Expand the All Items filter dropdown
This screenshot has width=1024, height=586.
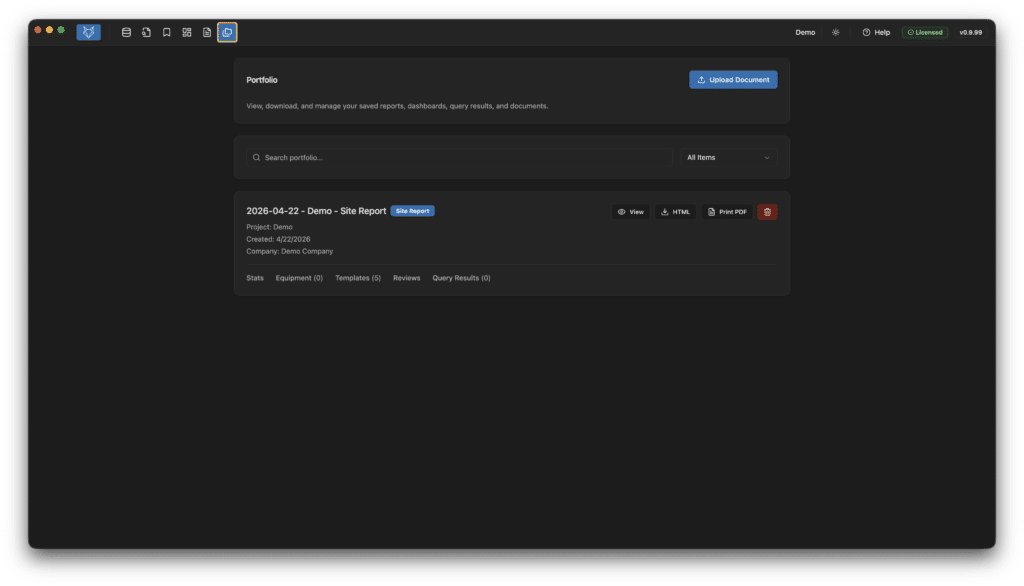[728, 157]
